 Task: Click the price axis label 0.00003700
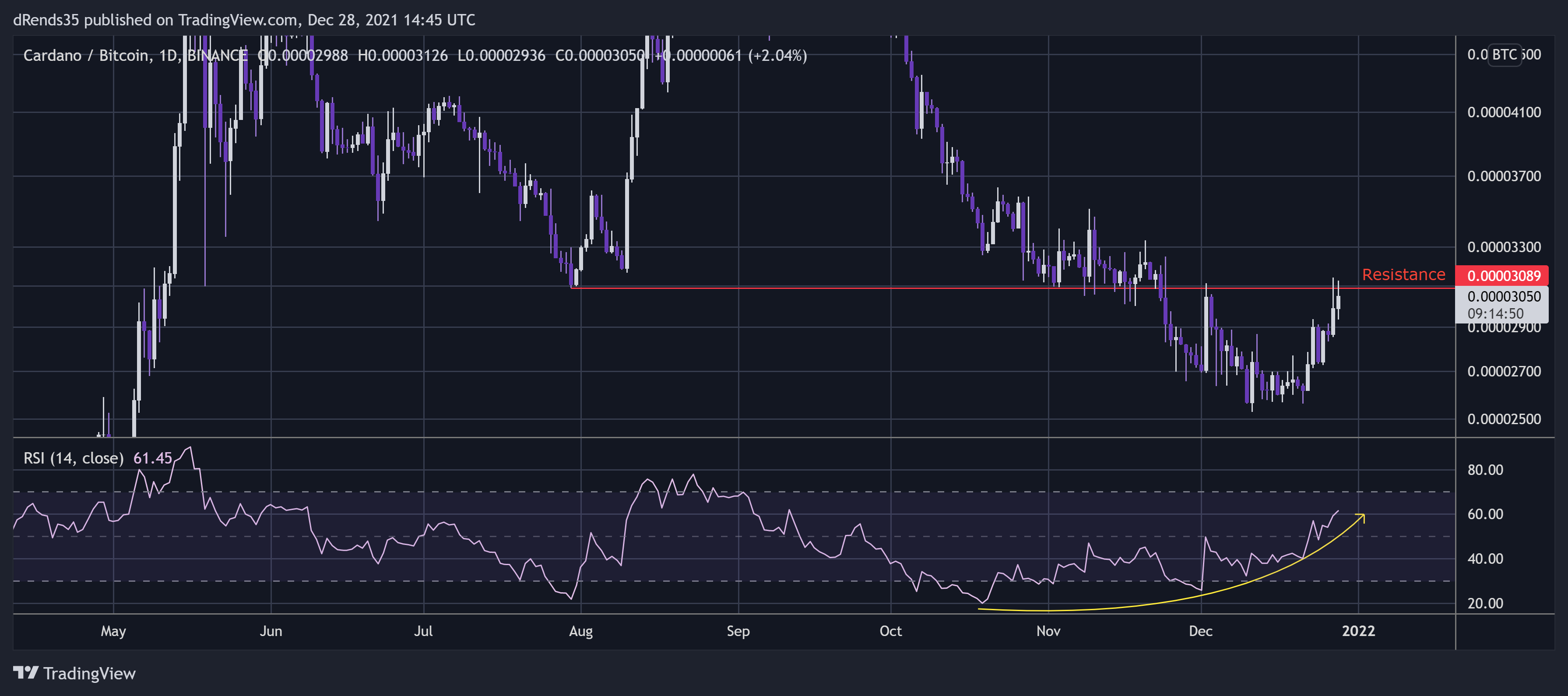tap(1504, 176)
